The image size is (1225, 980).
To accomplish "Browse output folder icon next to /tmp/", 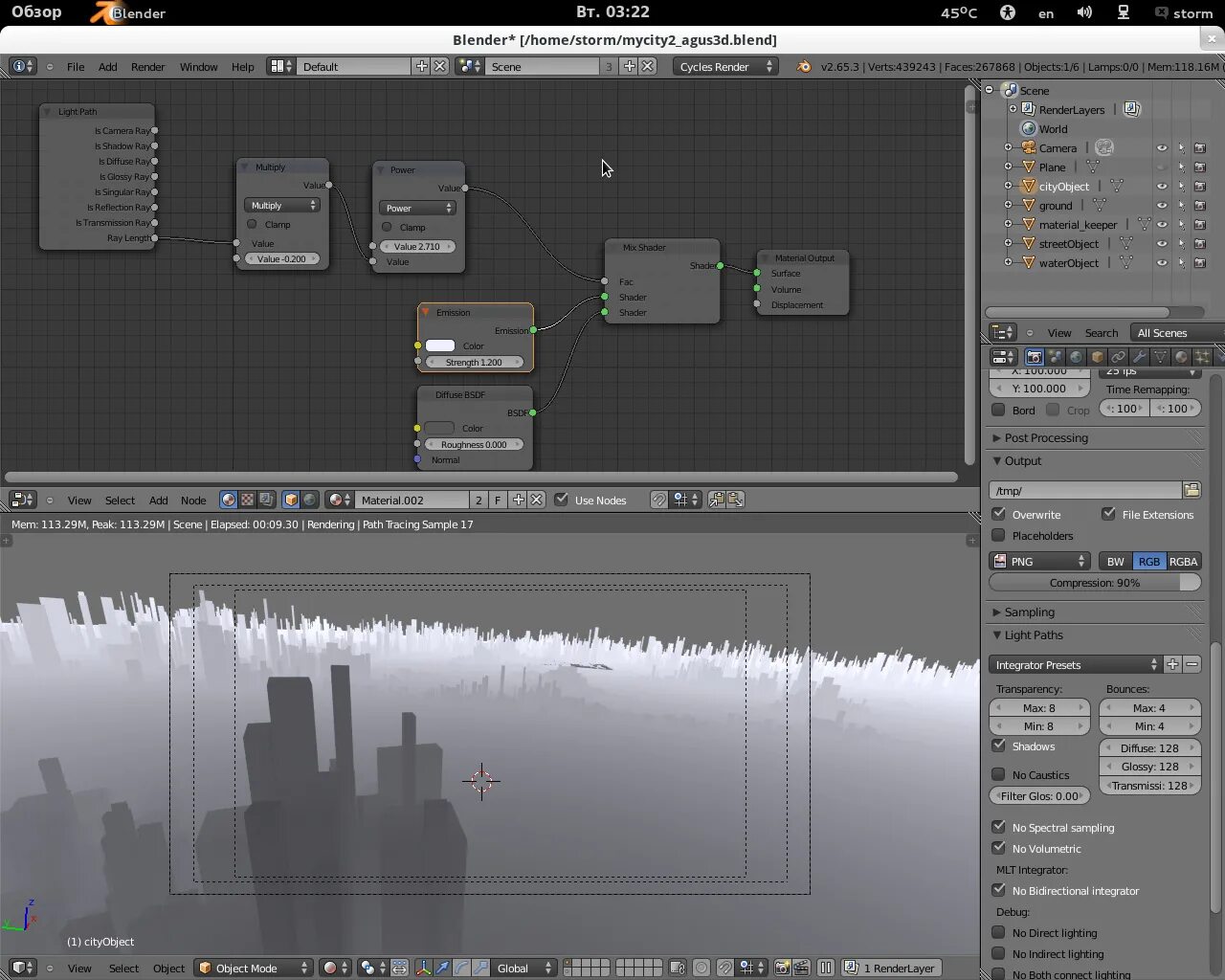I will click(x=1192, y=490).
